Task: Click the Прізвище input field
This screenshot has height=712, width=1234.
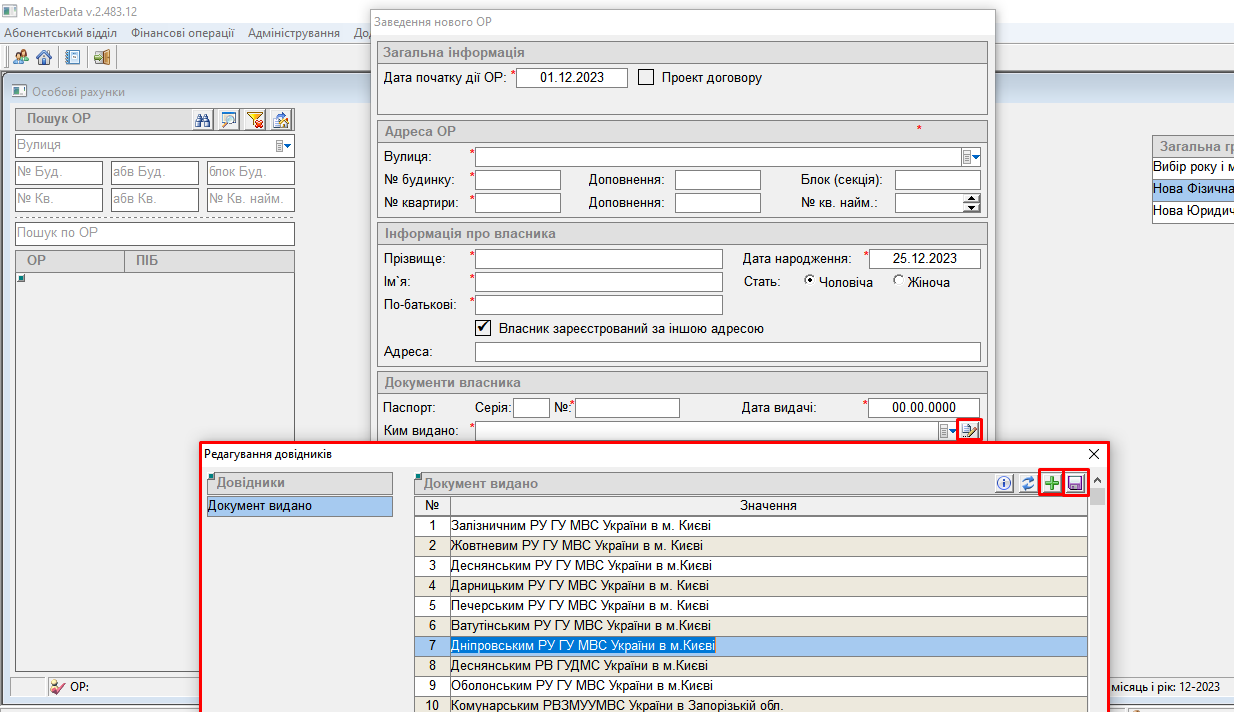Action: pyautogui.click(x=598, y=258)
